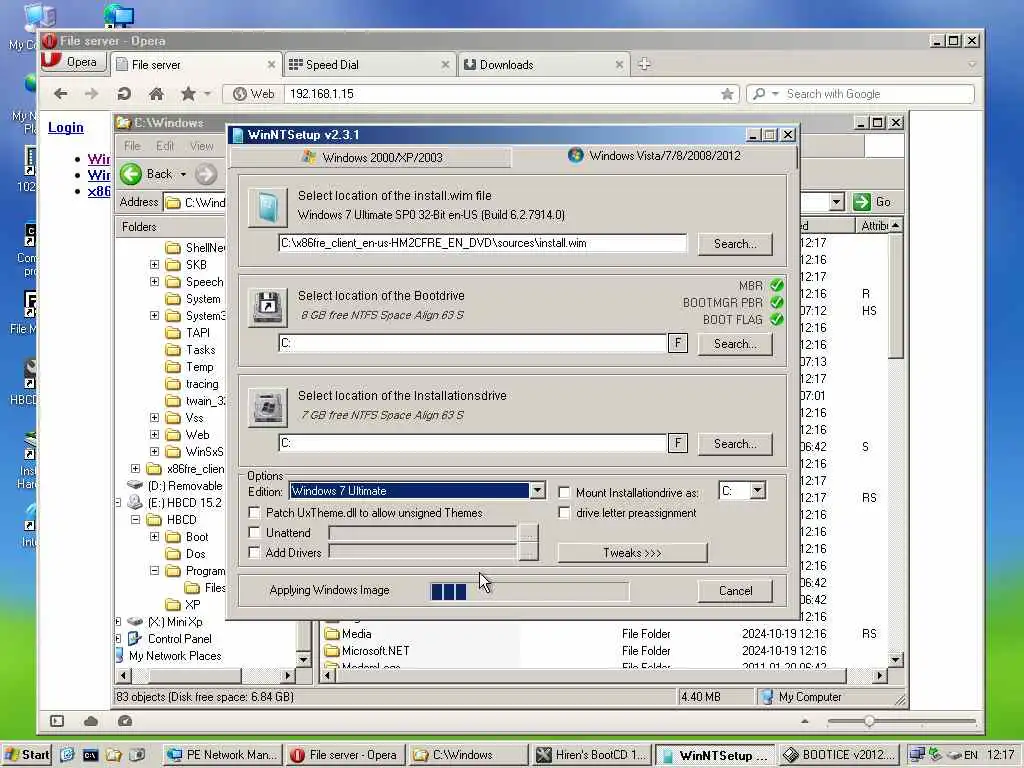Open the Opera menu button
Image resolution: width=1024 pixels, height=768 pixels.
[73, 62]
